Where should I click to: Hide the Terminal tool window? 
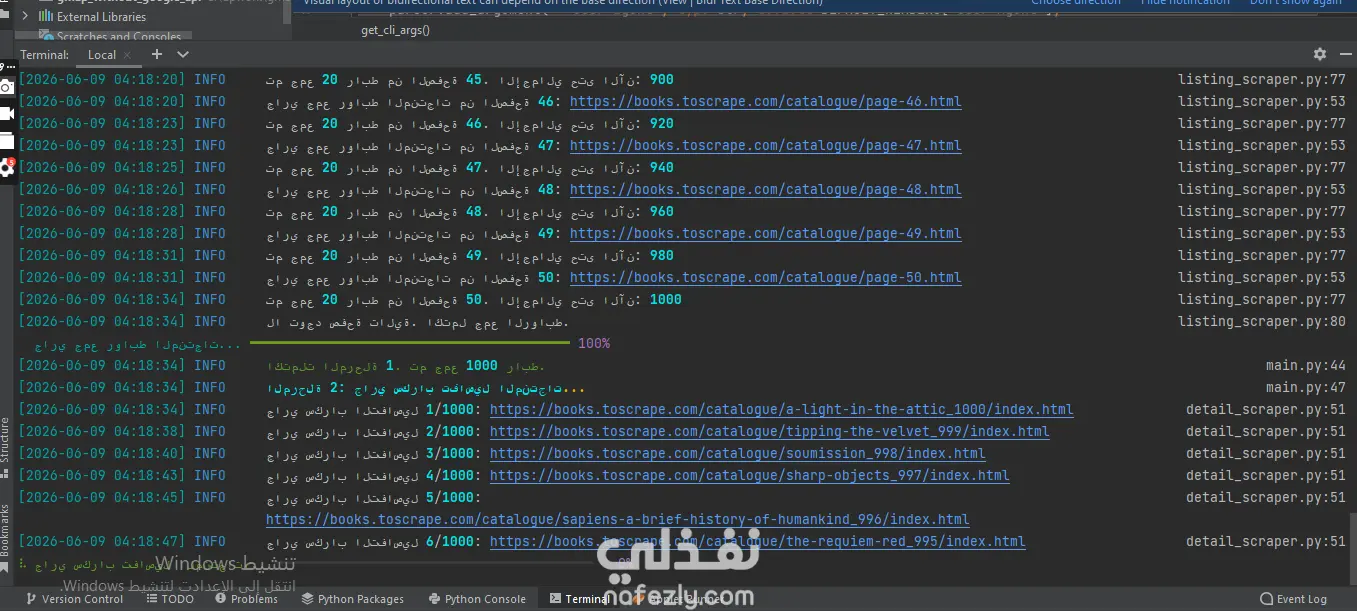tap(1344, 54)
